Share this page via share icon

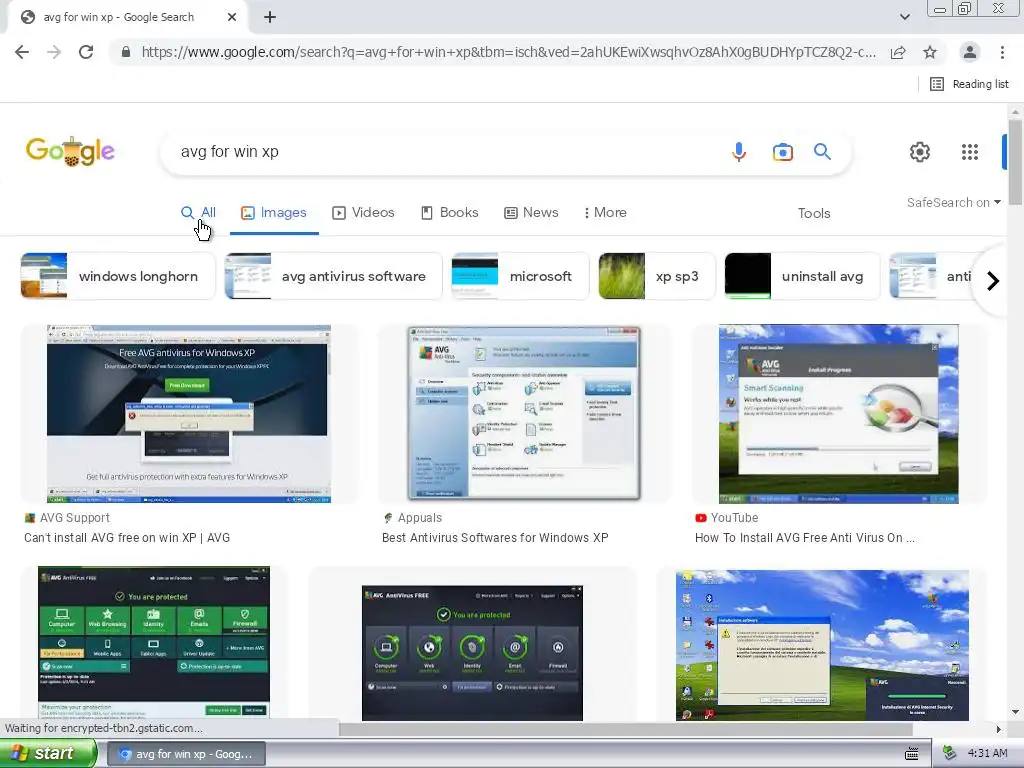coord(898,52)
